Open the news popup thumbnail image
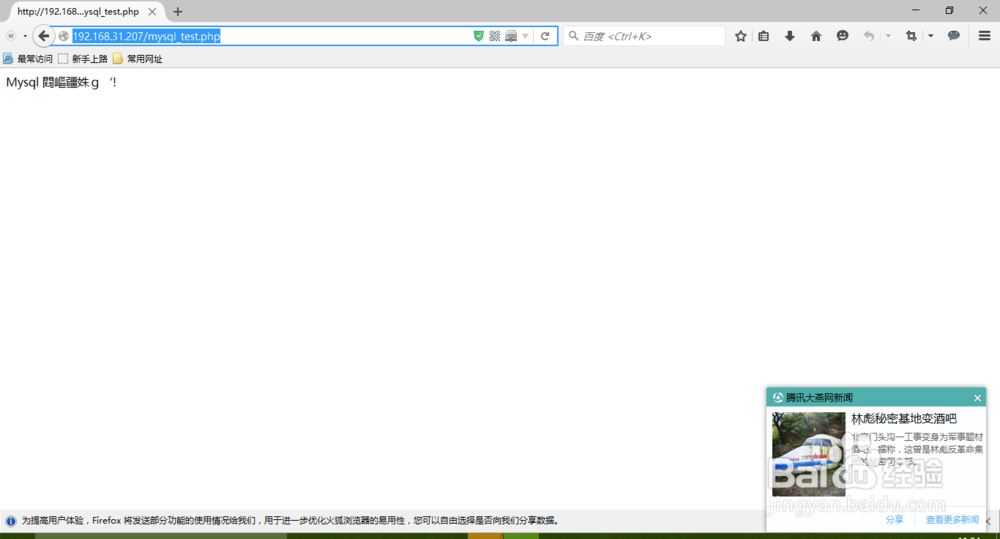 pyautogui.click(x=809, y=454)
